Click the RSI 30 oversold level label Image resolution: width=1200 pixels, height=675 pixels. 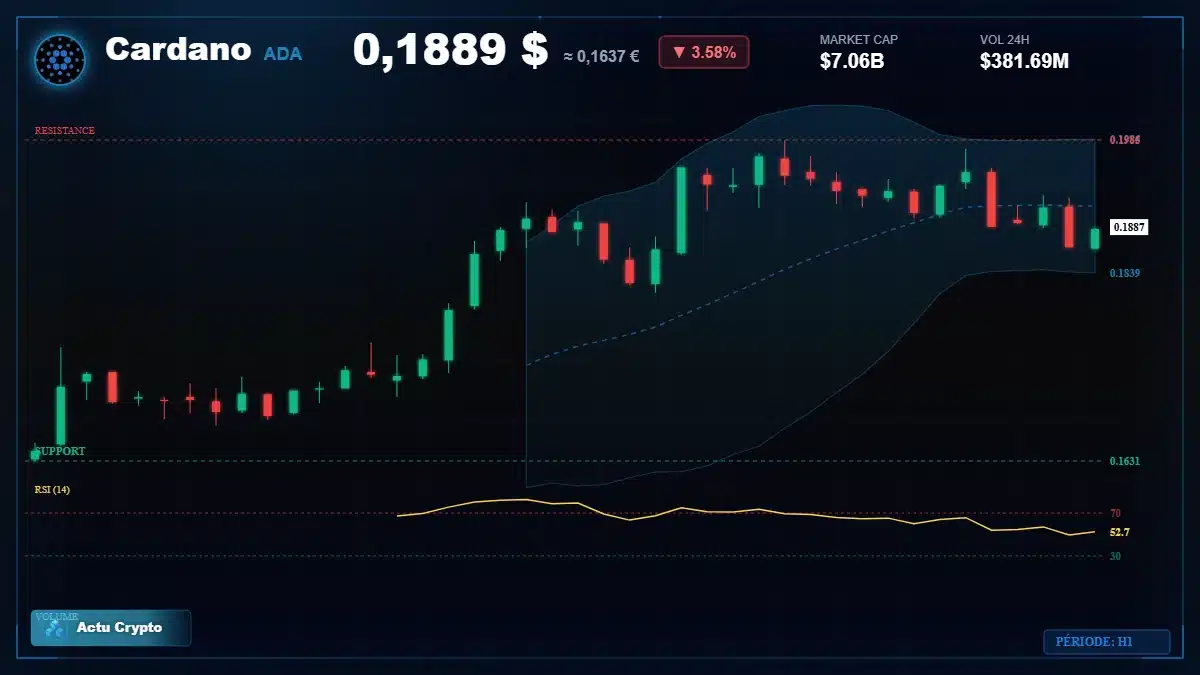coord(1115,556)
